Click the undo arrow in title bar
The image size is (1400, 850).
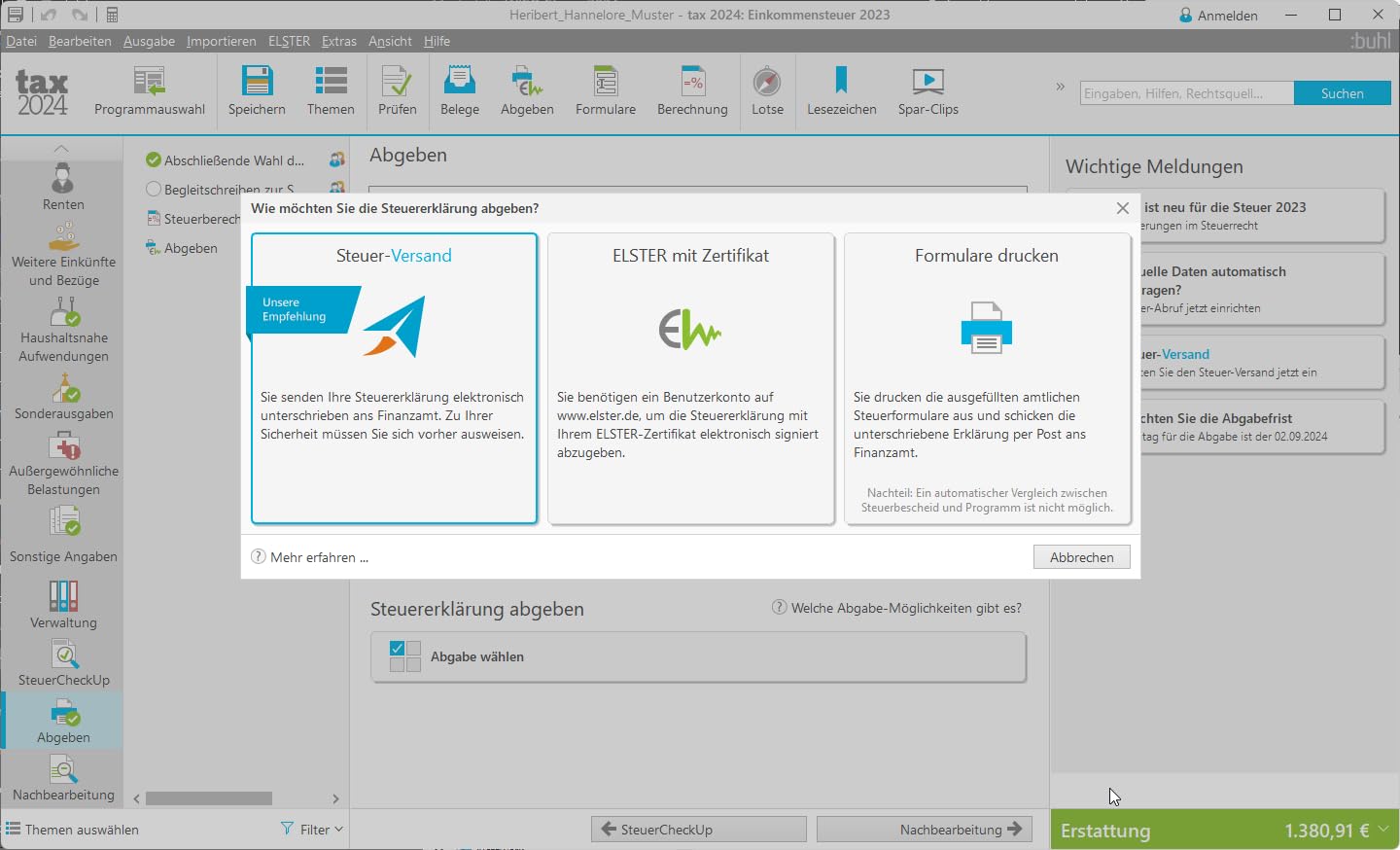(51, 15)
